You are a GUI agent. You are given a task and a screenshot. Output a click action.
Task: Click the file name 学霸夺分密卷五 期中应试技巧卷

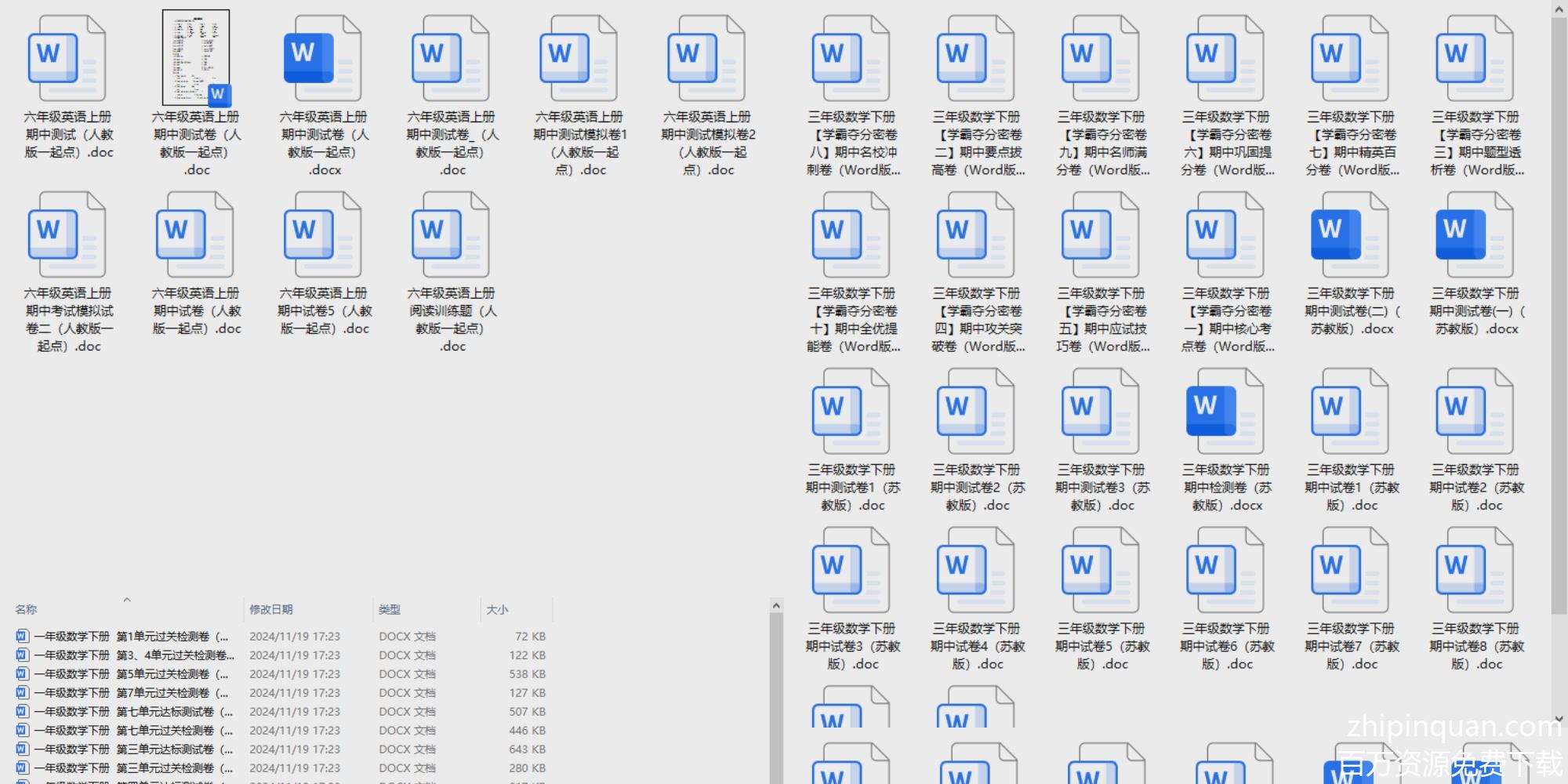coord(1102,320)
